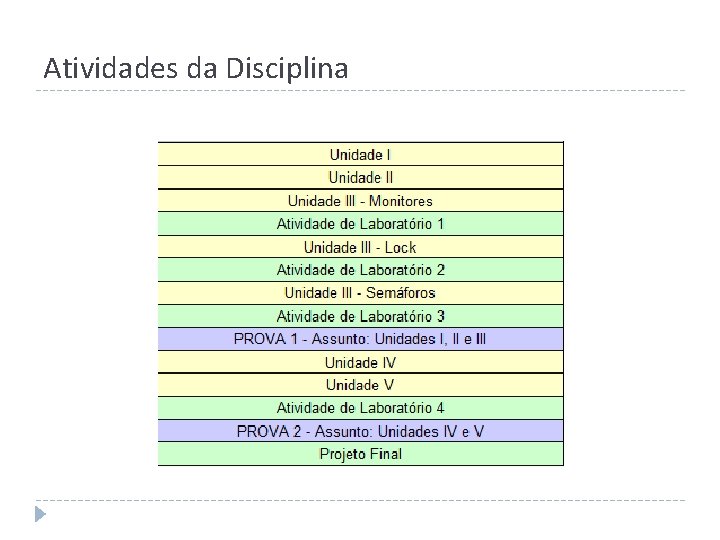Select Atividade de Laboratório 3 row
Screen dimensions: 720x540
coord(360,316)
